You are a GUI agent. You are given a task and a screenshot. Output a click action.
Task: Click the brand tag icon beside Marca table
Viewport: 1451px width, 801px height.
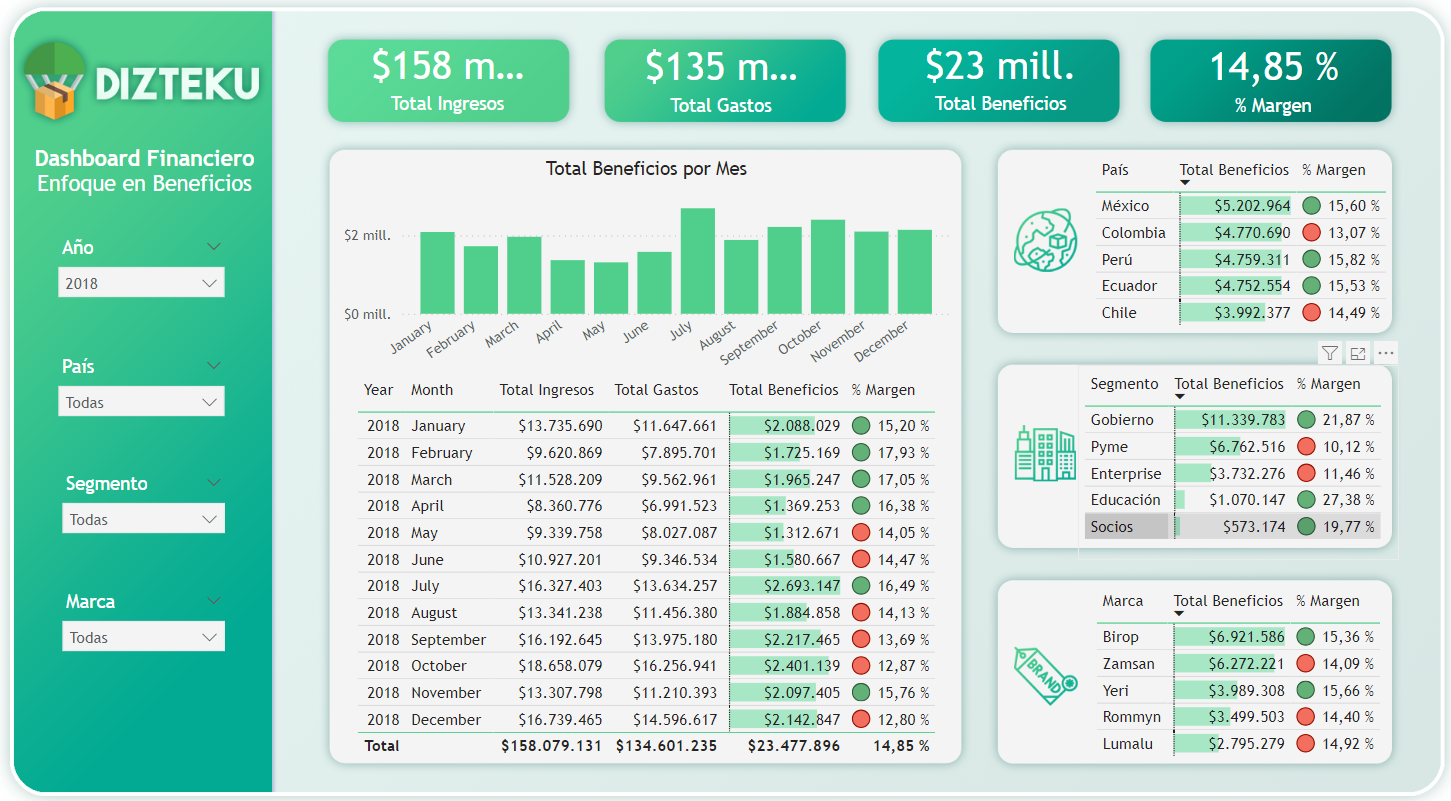1043,676
